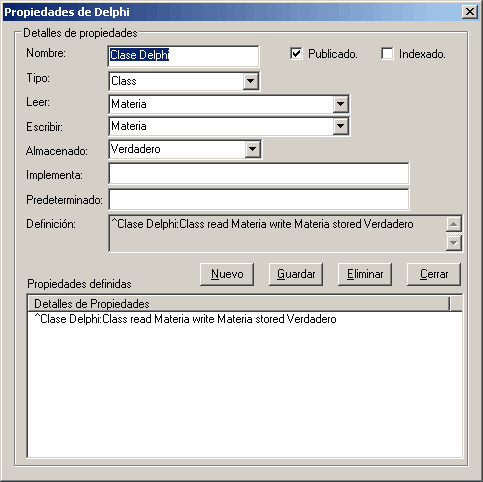The height and width of the screenshot is (482, 483).
Task: Click the Definición scroll up arrow
Action: [454, 224]
